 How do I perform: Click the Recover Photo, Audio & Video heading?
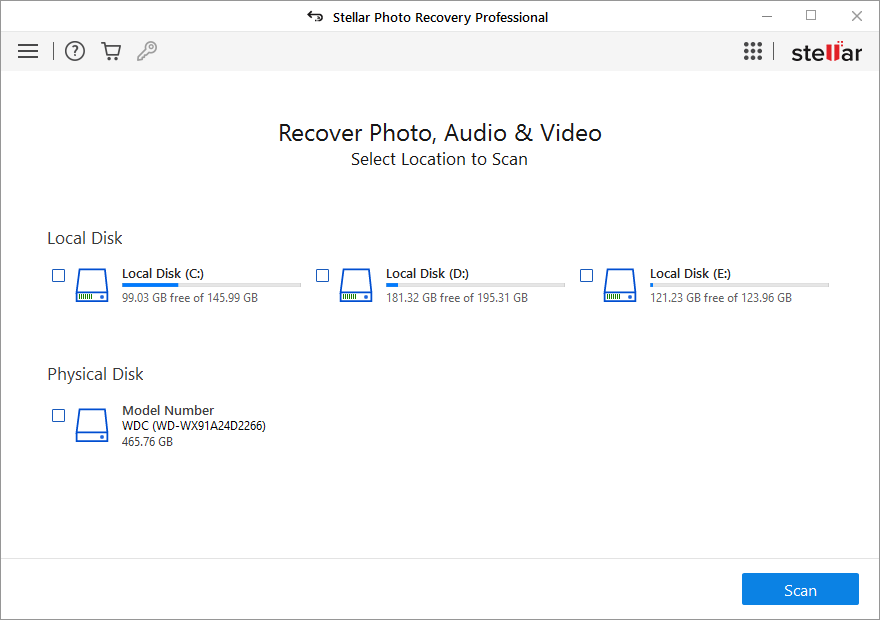[439, 132]
